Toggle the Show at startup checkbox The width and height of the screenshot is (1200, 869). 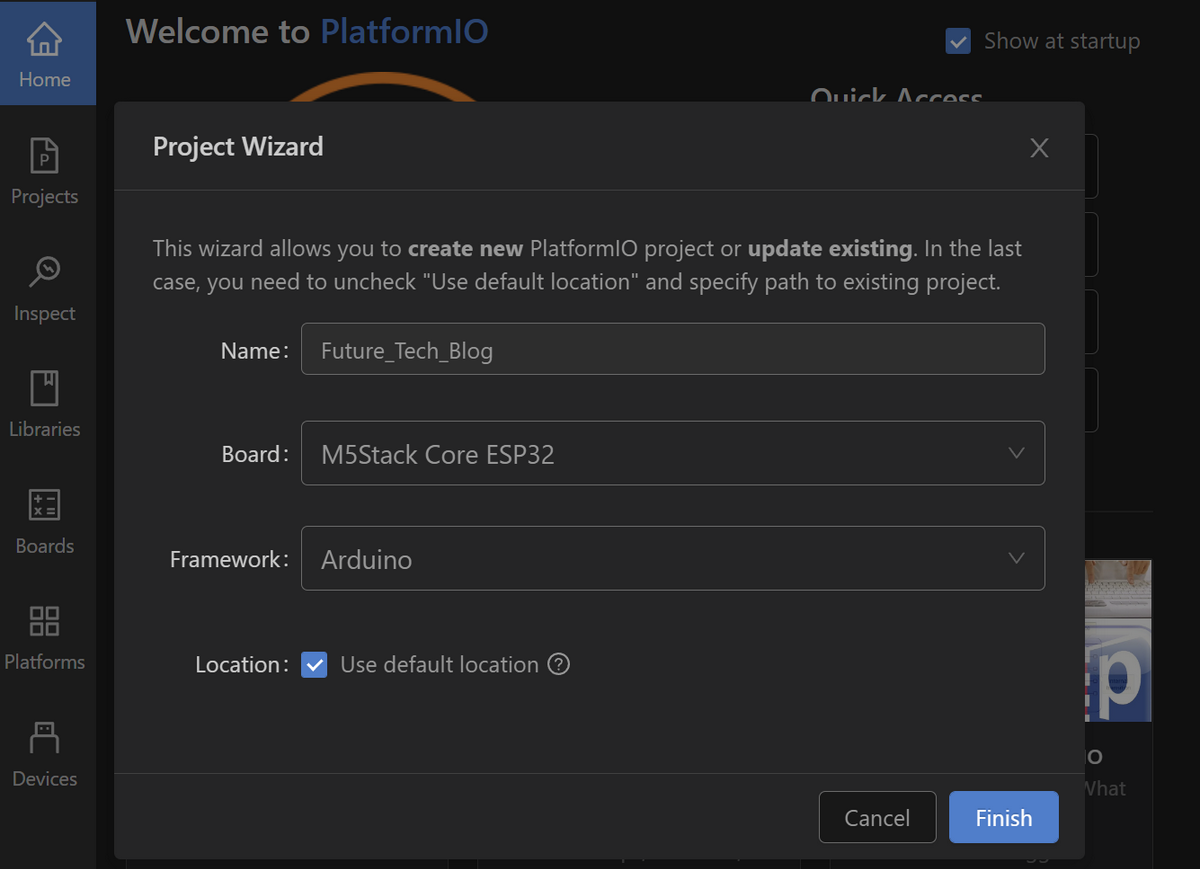(958, 41)
